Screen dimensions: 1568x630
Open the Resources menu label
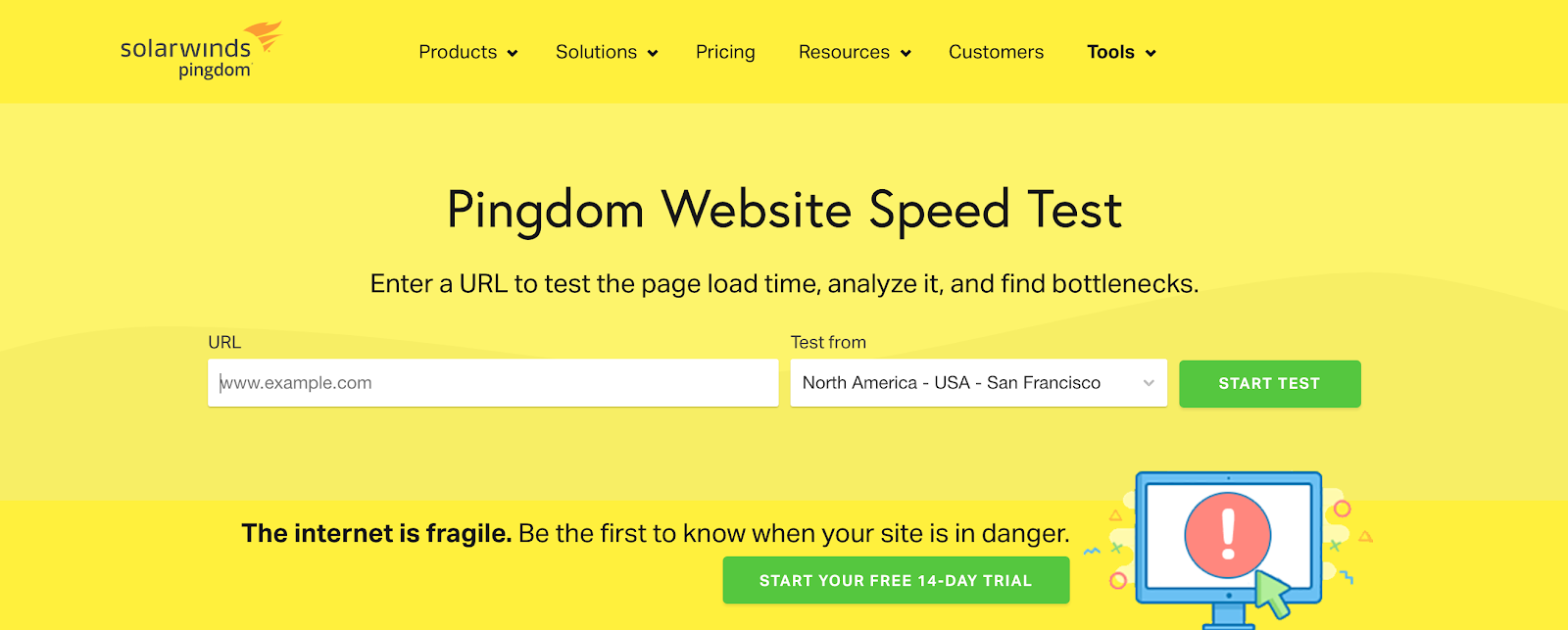click(844, 52)
